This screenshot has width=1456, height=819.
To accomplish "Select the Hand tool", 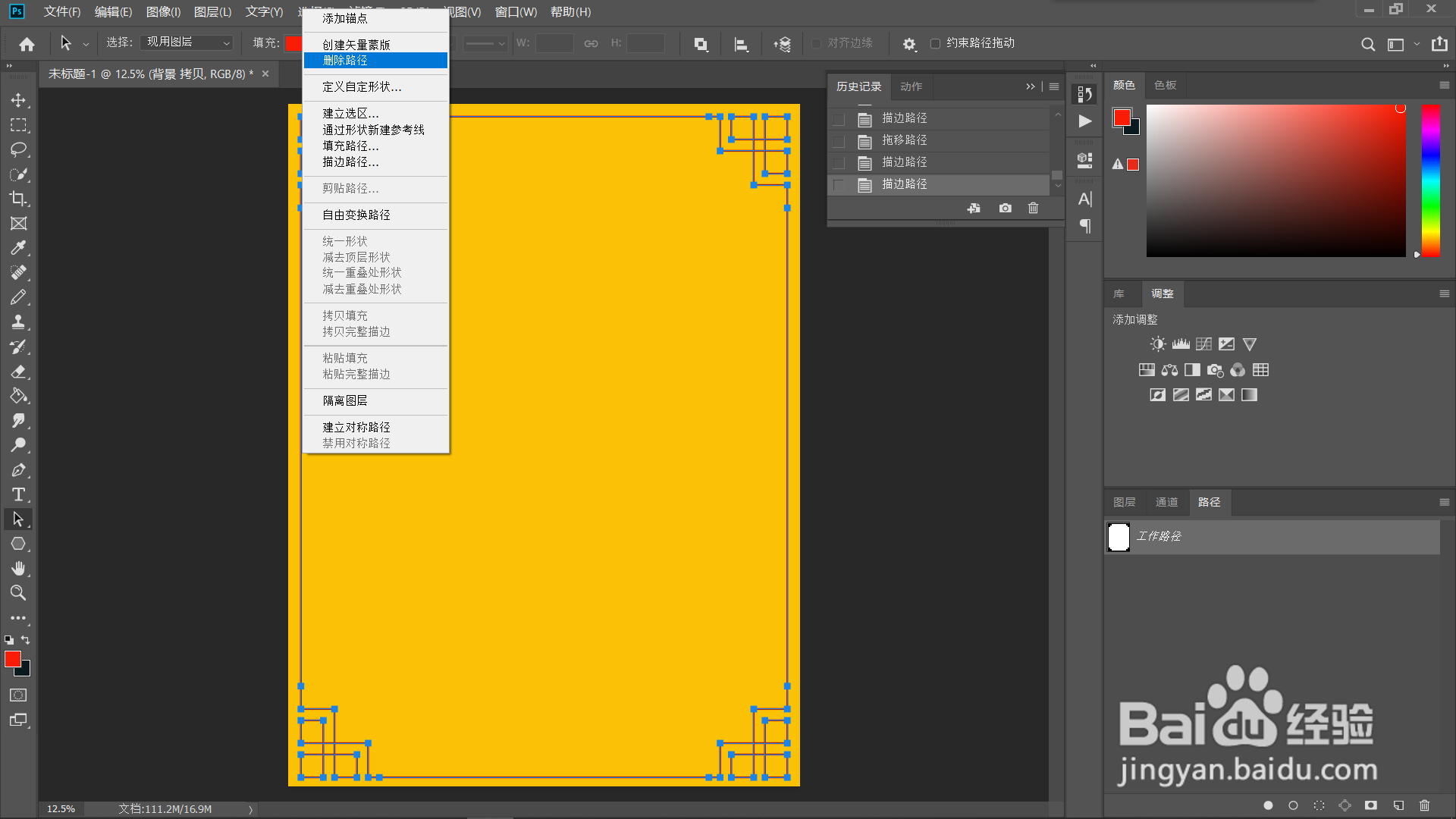I will point(18,568).
